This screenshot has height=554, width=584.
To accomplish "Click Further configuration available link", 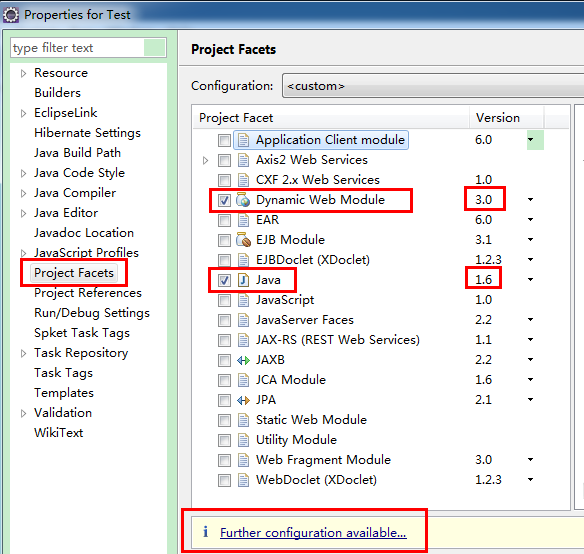I will coord(313,533).
